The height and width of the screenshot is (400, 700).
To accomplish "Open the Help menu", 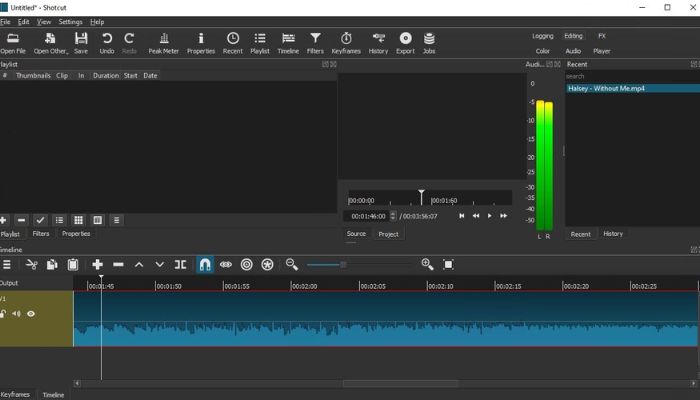I will tap(97, 22).
